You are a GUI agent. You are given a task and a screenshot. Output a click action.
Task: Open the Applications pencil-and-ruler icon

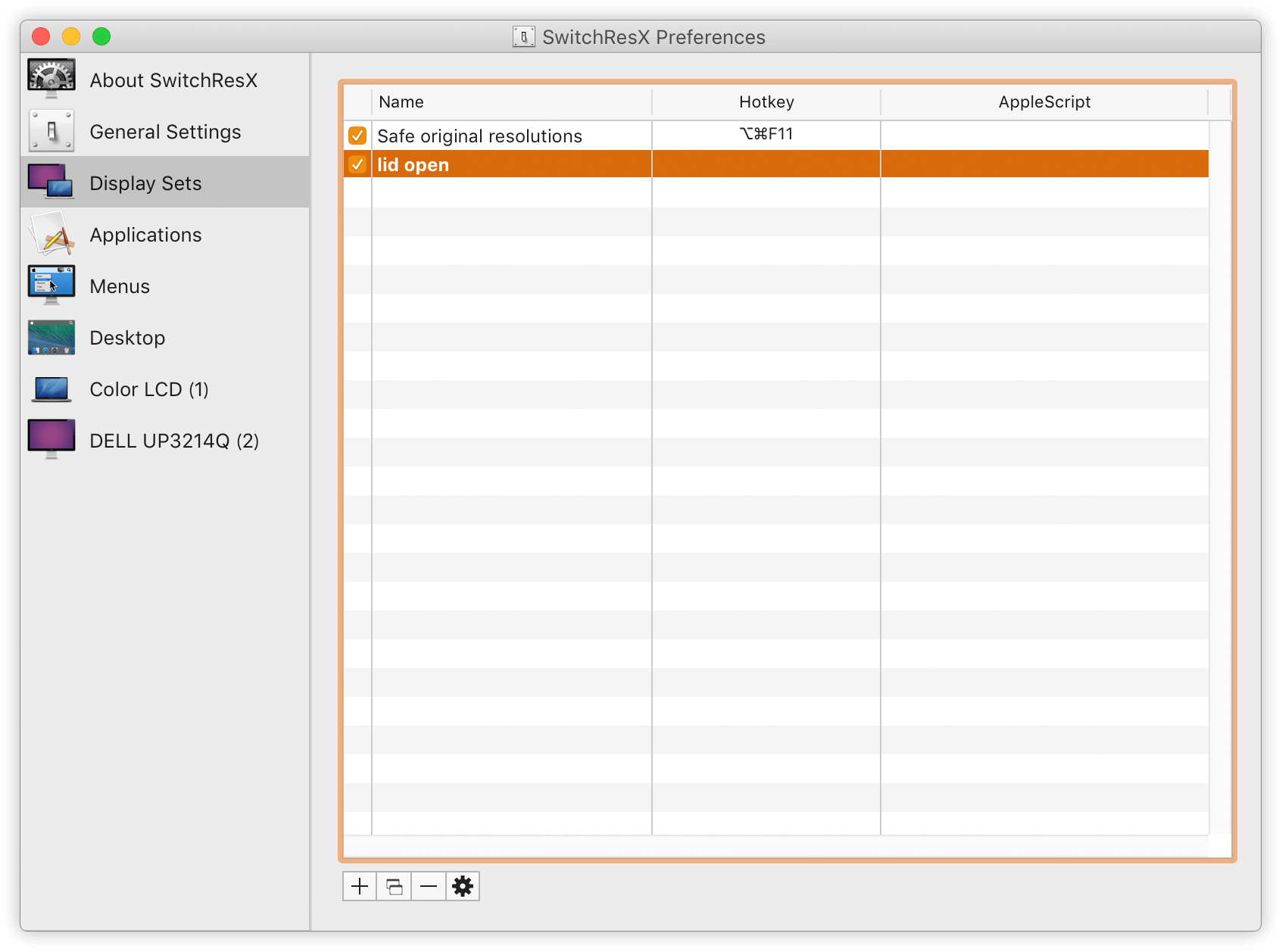coord(51,234)
